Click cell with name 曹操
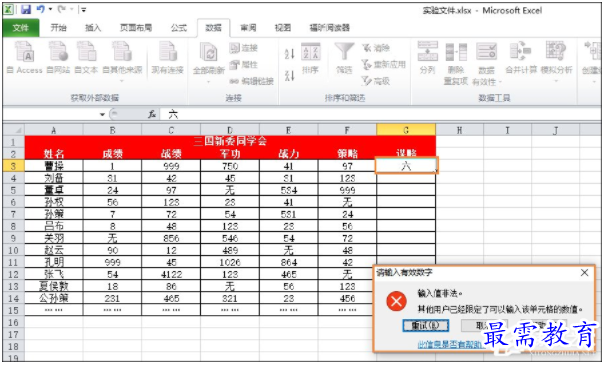This screenshot has width=605, height=366. [54, 166]
